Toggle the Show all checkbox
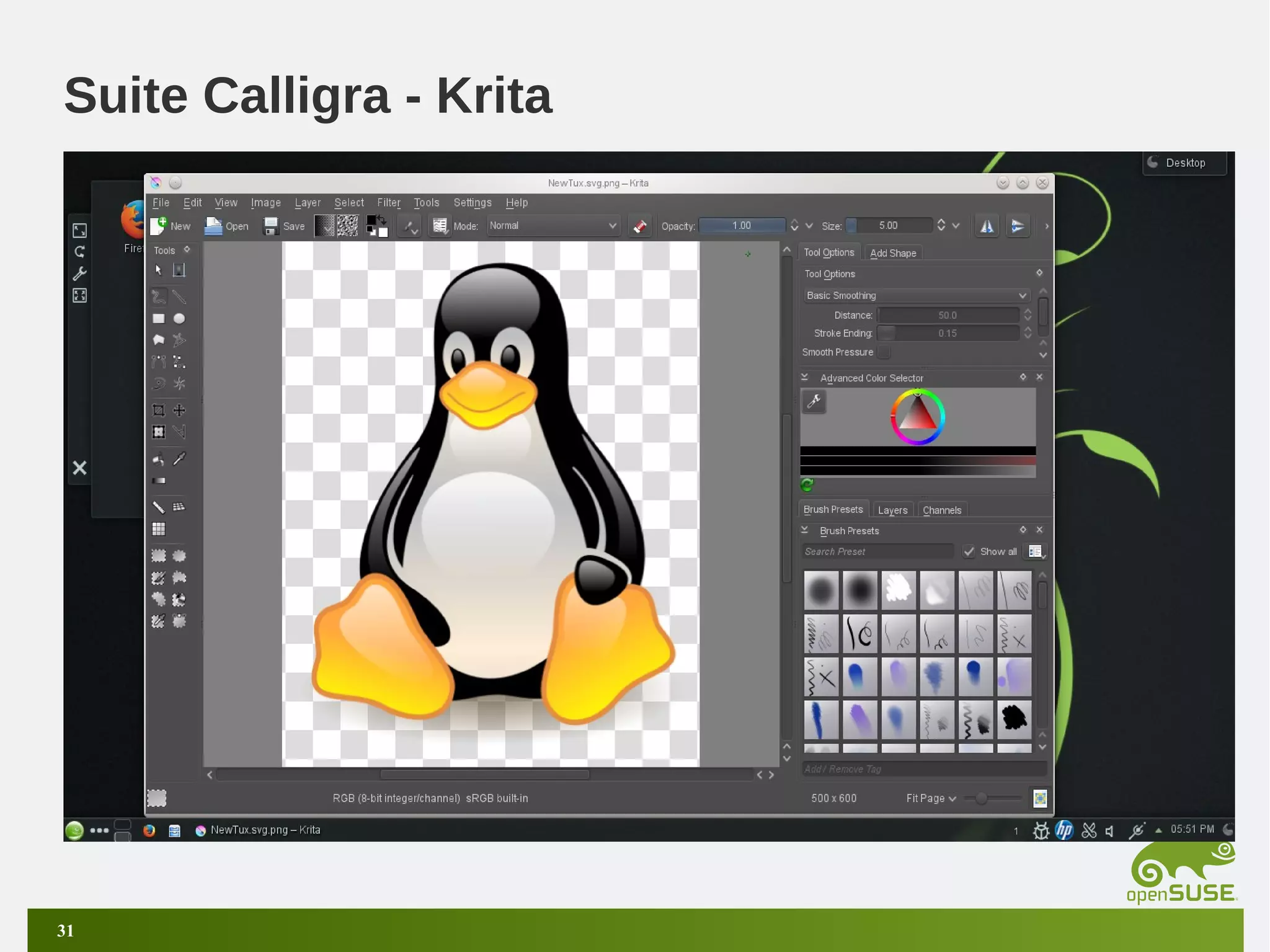The width and height of the screenshot is (1270, 952). point(969,551)
